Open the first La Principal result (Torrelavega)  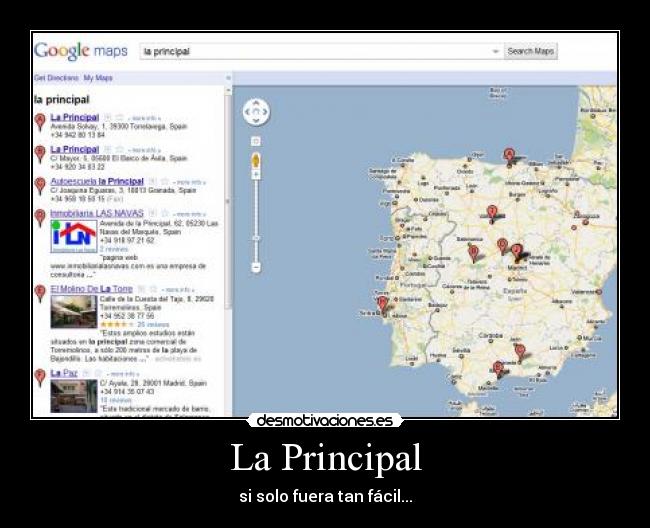[75, 117]
